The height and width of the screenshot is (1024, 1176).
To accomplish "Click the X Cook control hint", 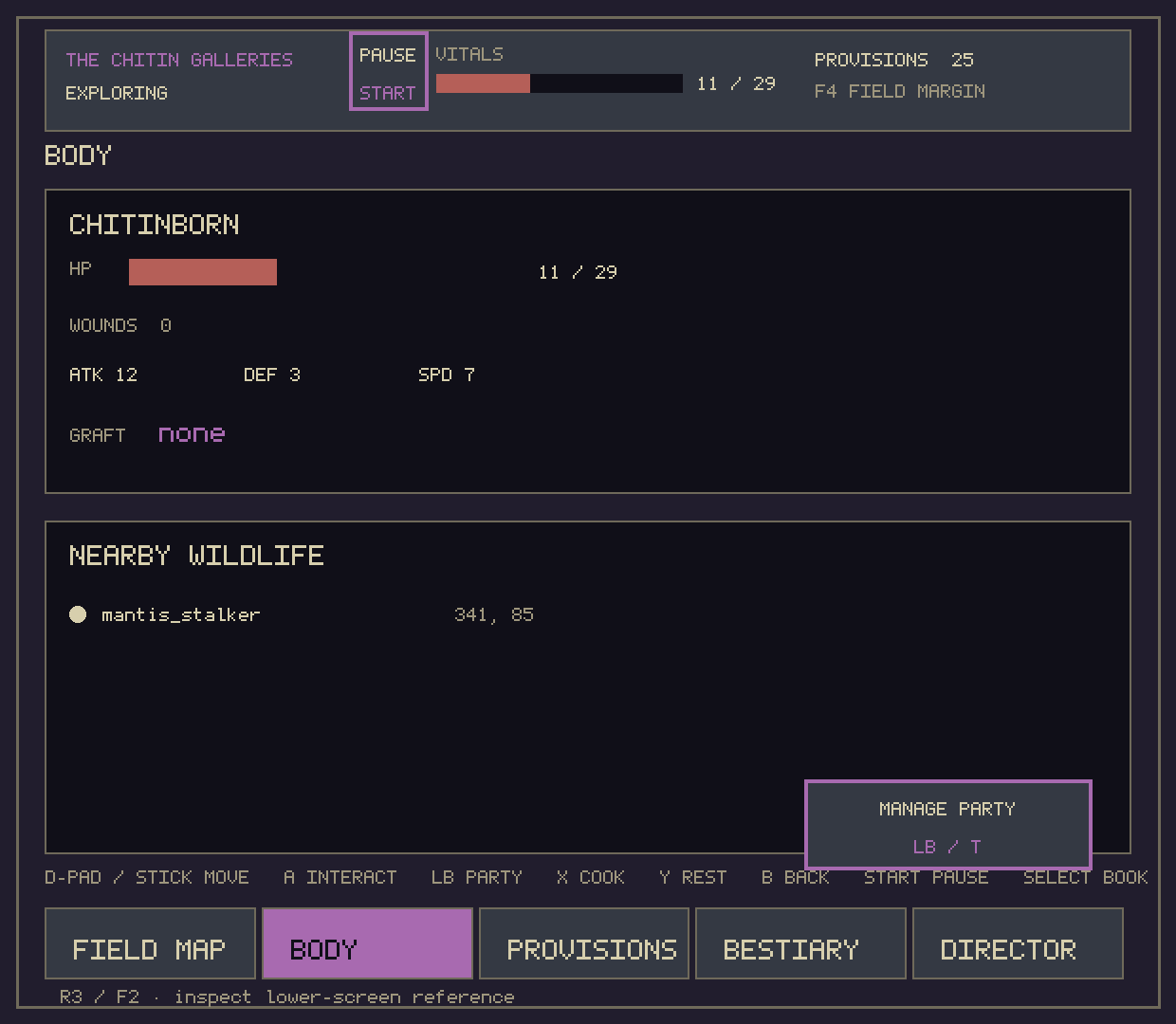I will tap(591, 877).
